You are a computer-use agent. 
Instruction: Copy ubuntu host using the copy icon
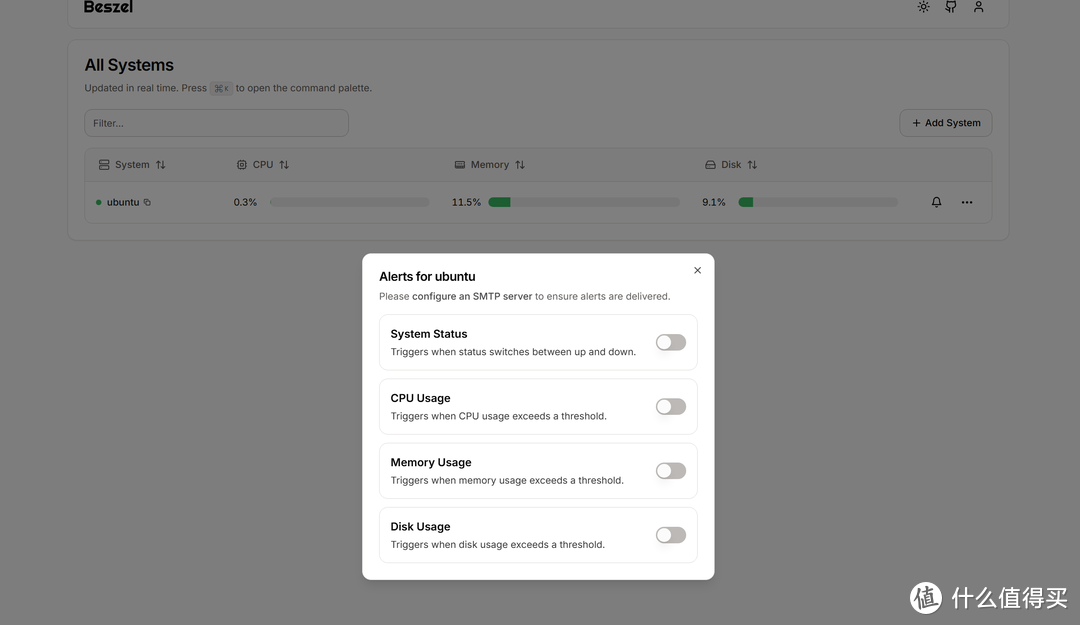[x=147, y=202]
